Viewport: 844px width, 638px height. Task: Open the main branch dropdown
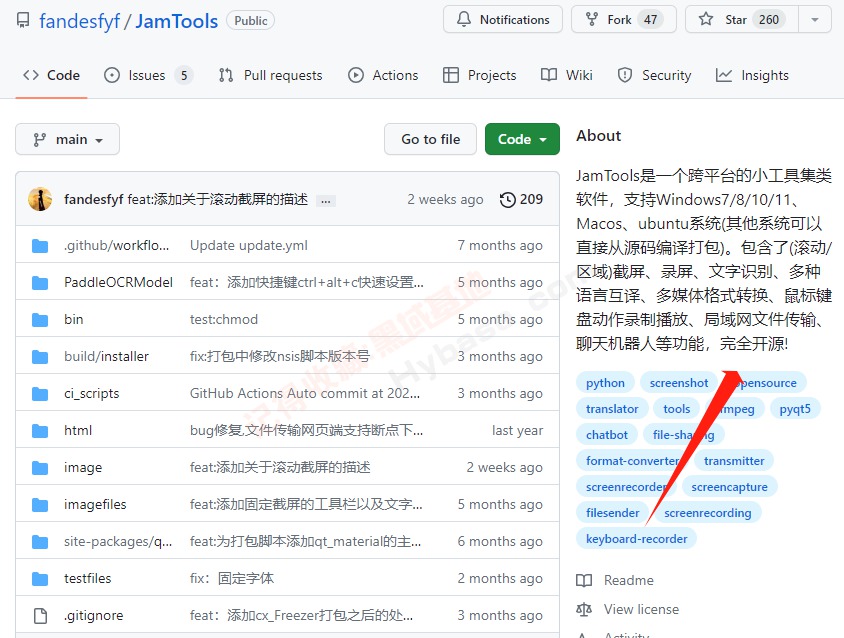pos(67,139)
